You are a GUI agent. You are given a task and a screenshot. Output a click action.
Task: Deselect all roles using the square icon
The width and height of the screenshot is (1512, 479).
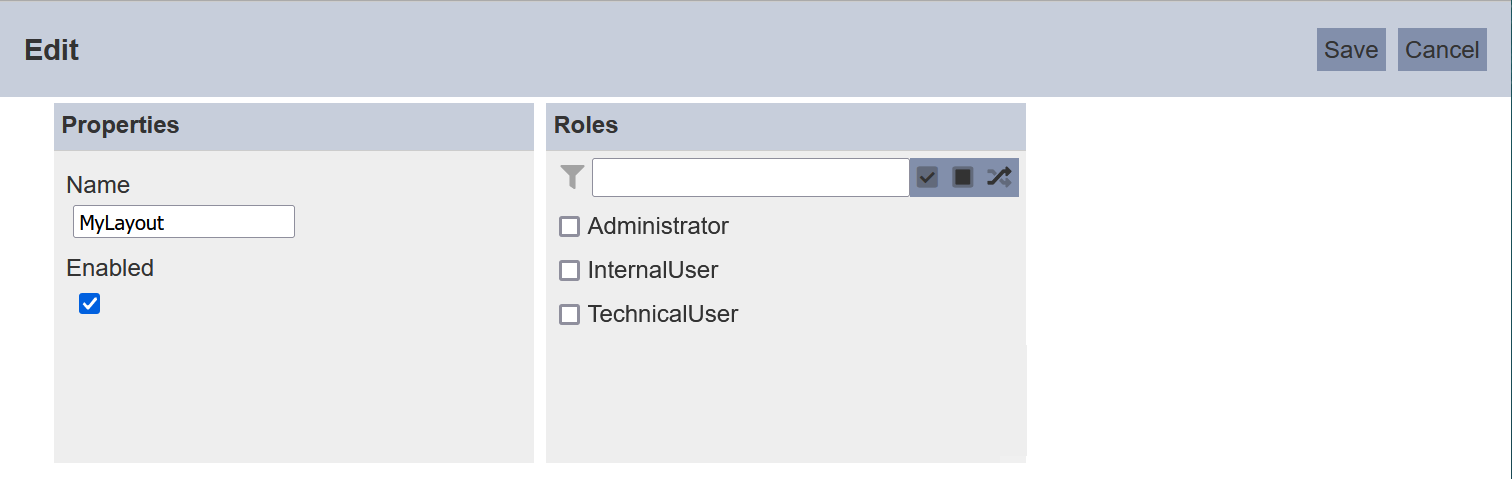[963, 177]
